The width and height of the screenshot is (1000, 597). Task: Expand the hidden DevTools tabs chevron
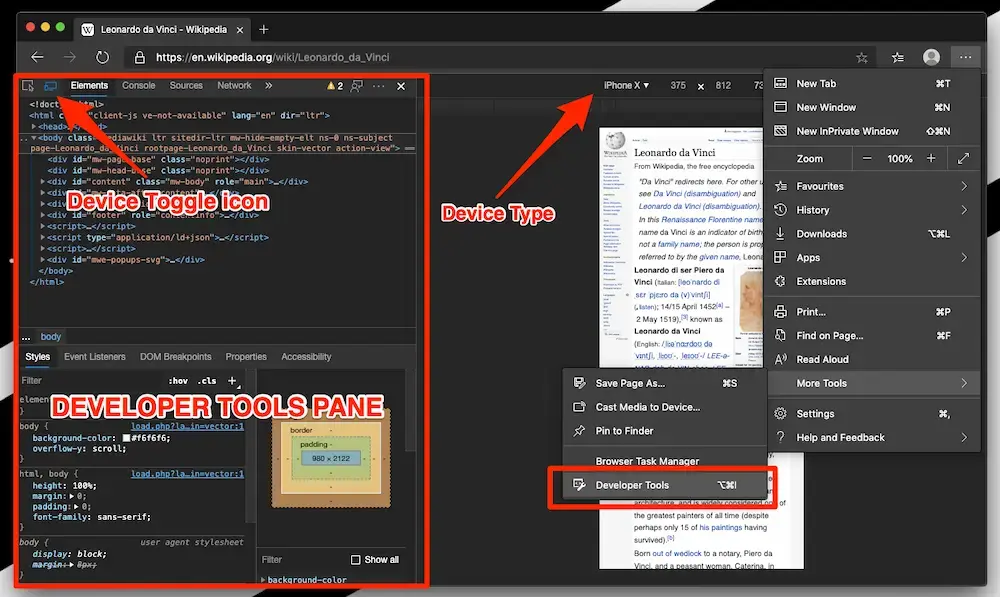tap(268, 86)
